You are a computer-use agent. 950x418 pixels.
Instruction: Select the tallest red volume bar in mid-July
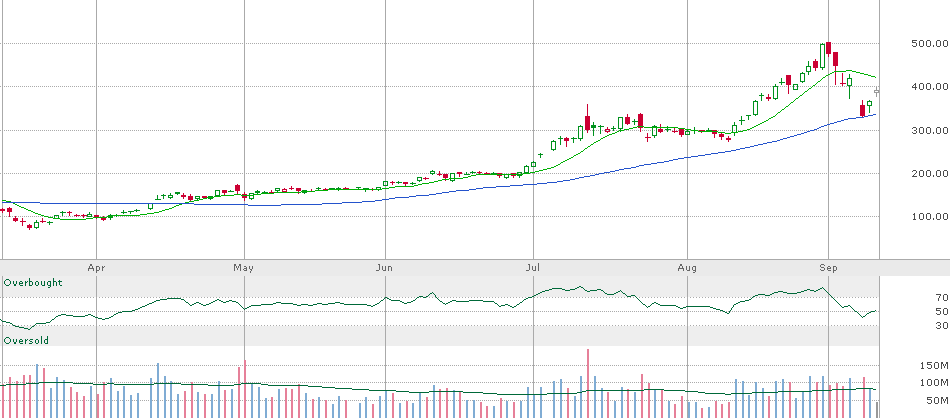click(587, 383)
